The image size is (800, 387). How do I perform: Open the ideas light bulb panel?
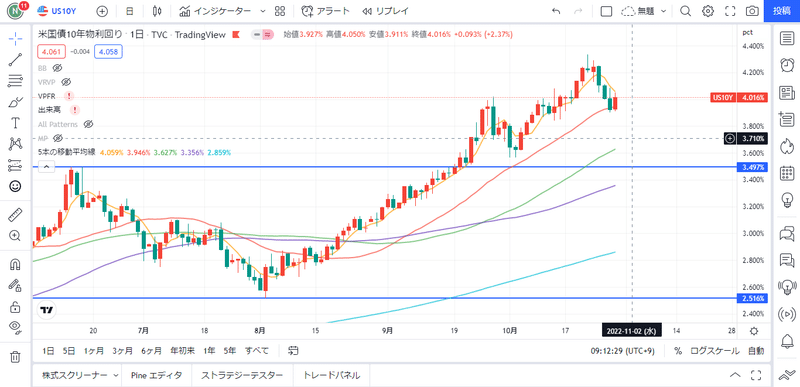[787, 200]
